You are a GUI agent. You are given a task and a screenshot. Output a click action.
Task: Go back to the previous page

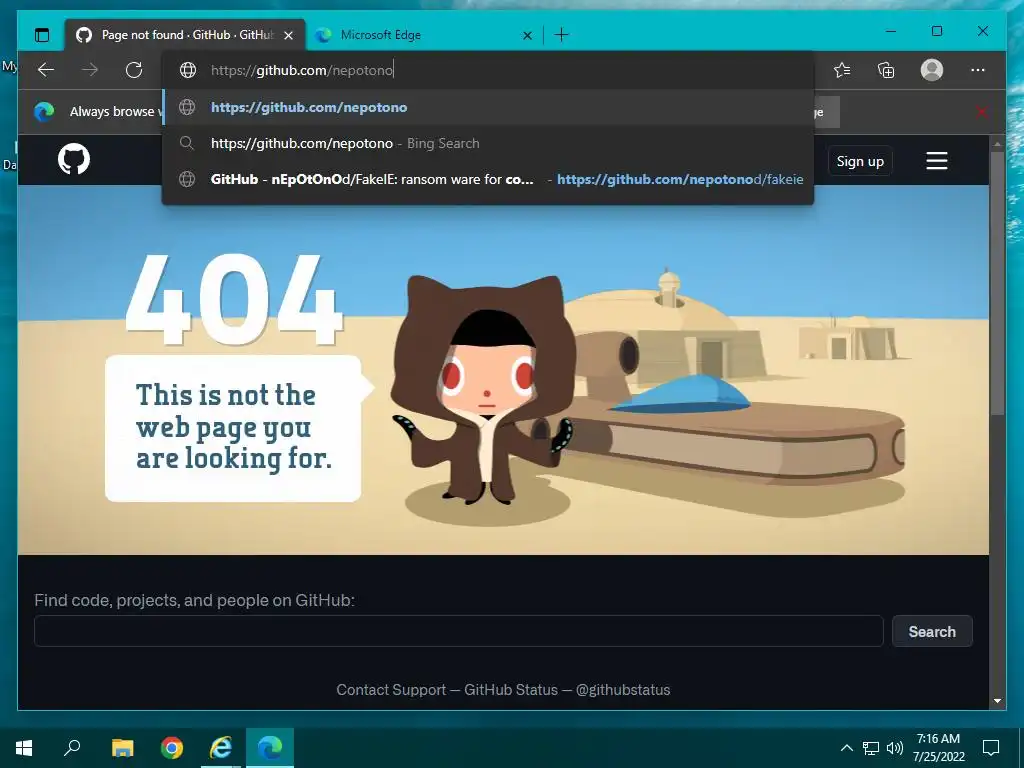coord(46,70)
